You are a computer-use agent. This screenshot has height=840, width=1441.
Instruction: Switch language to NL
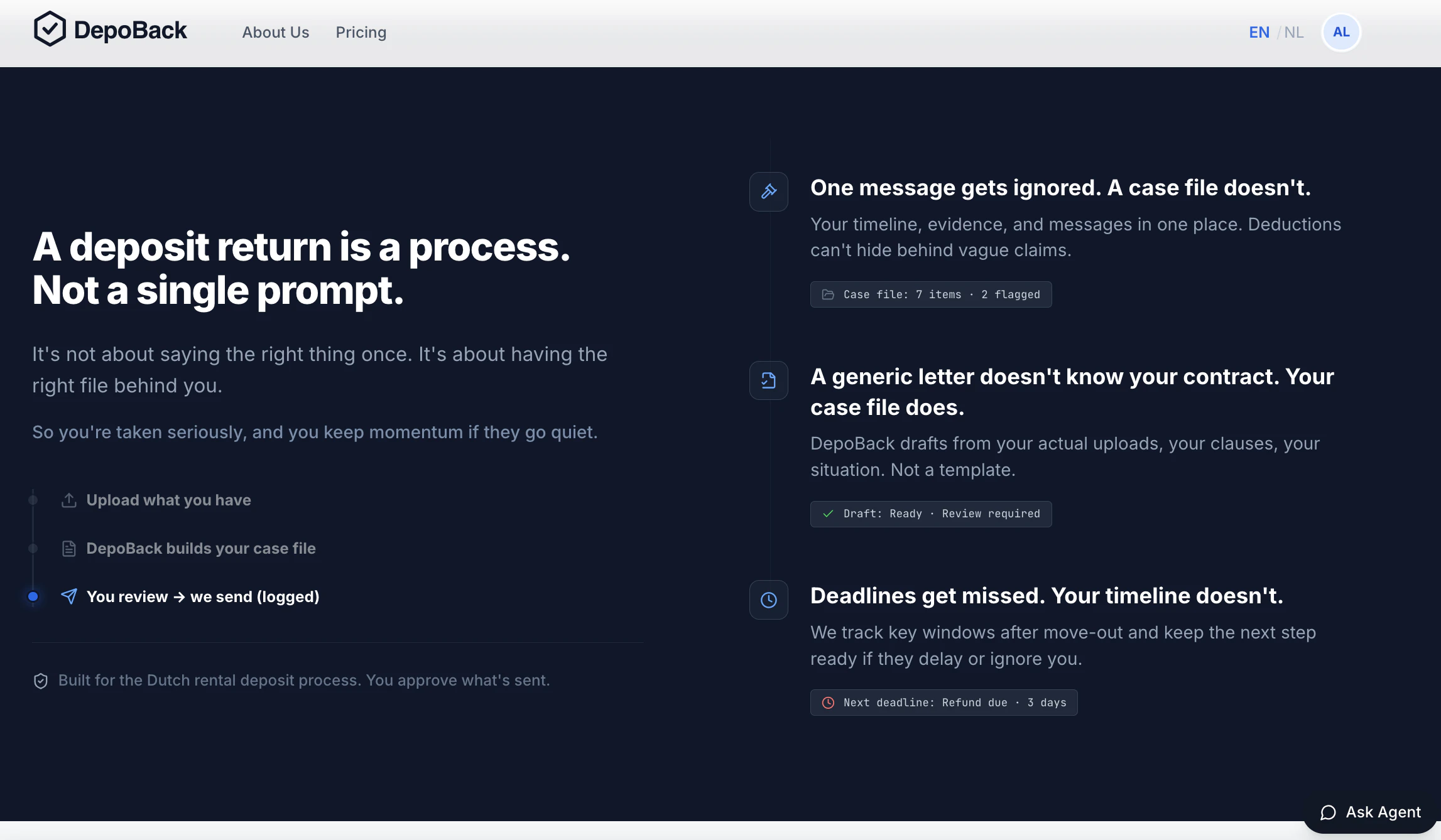(1293, 33)
